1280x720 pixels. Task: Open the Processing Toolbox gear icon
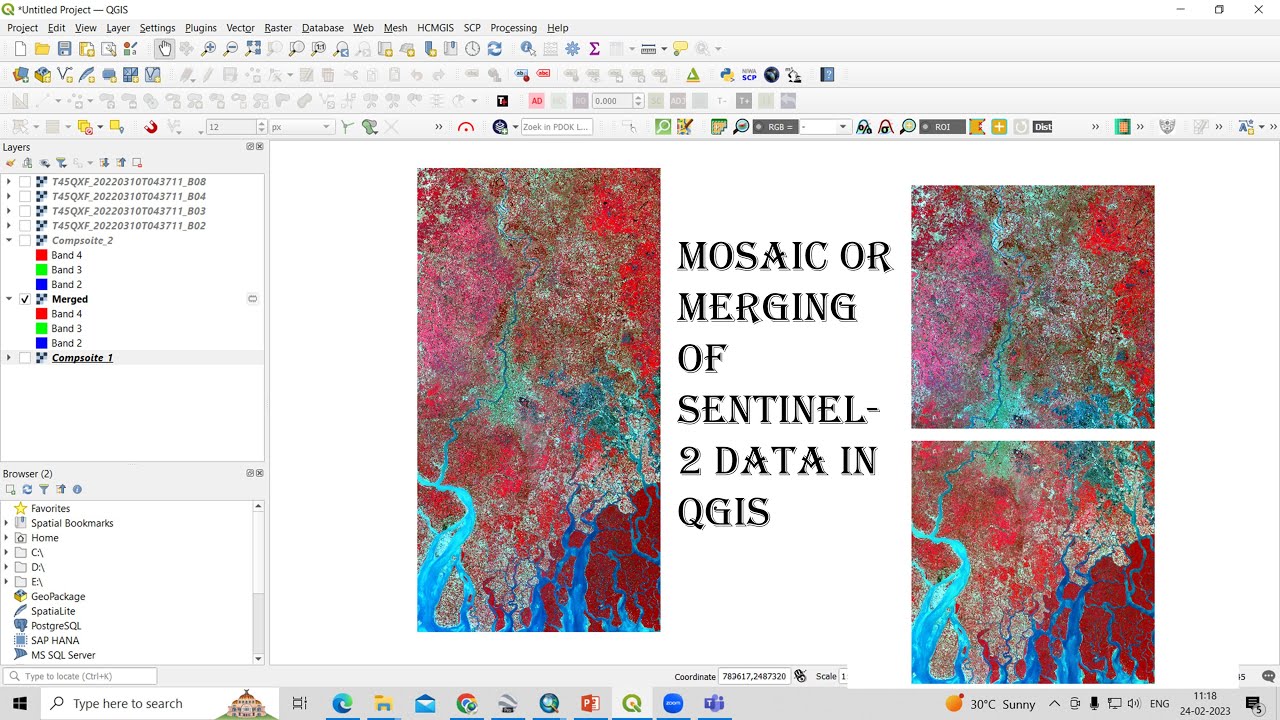tap(572, 48)
